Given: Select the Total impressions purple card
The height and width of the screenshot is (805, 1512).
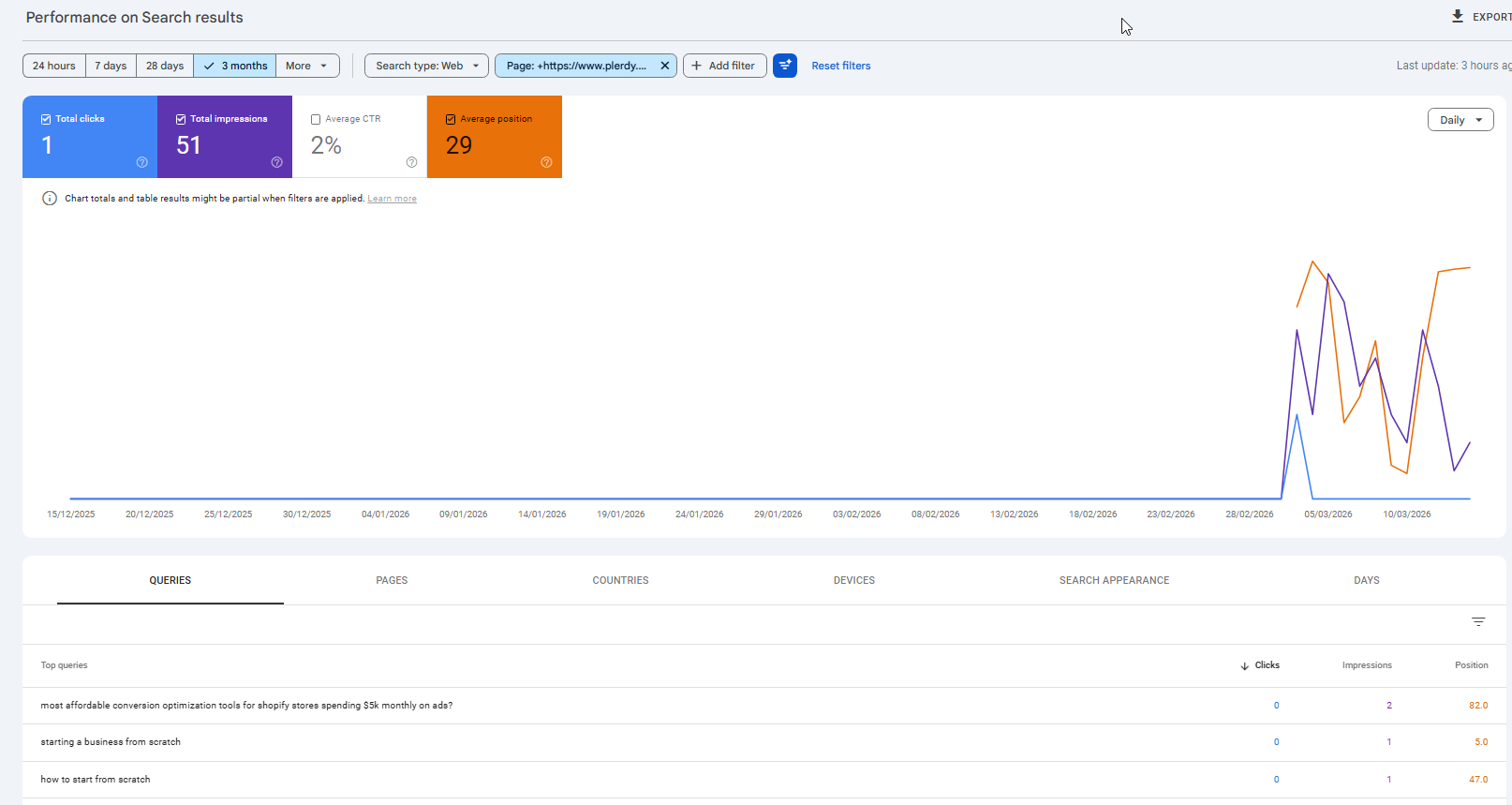Looking at the screenshot, I should tap(225, 137).
